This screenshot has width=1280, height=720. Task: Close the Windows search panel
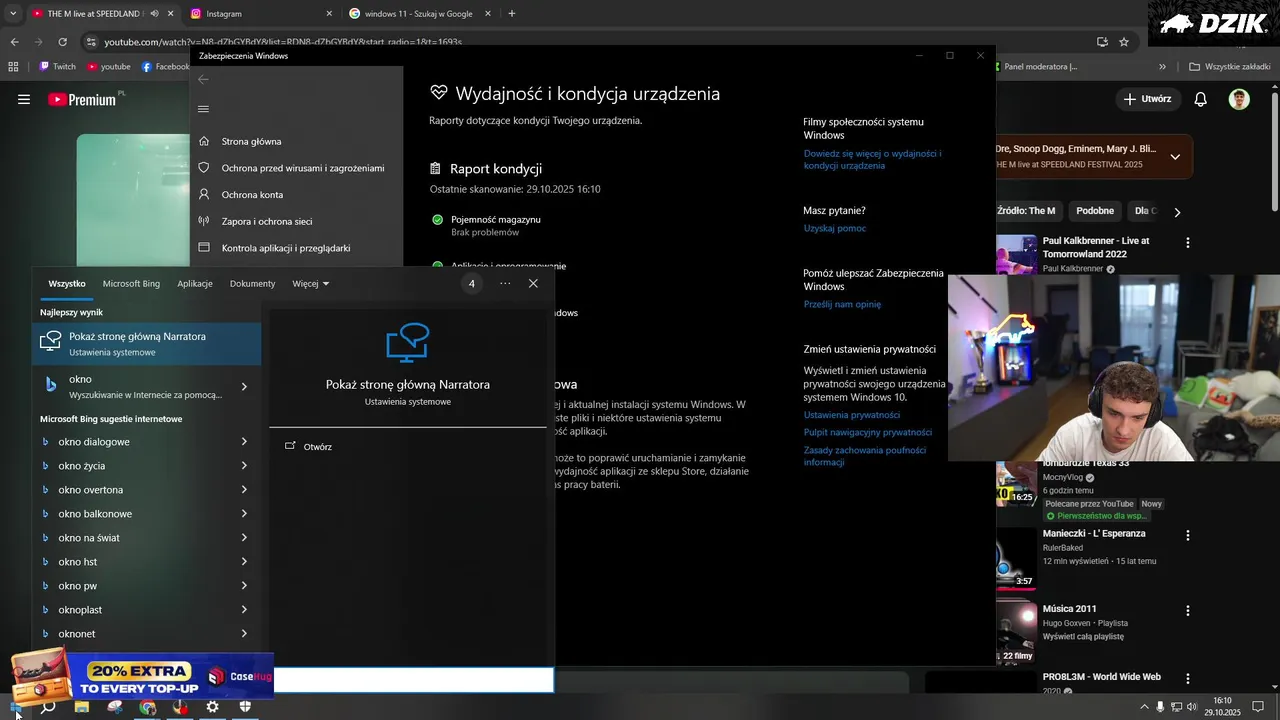click(x=533, y=284)
